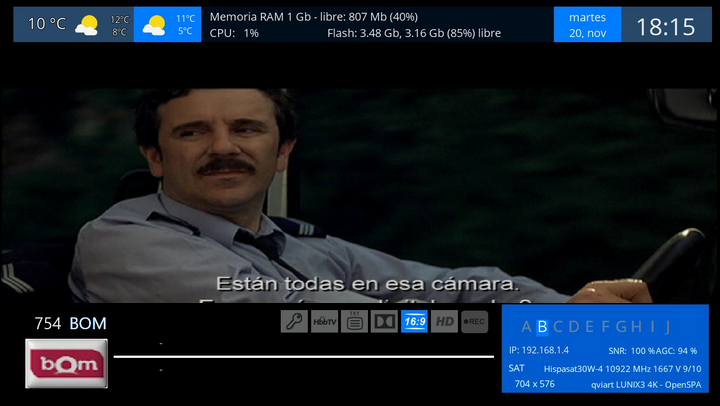Viewport: 720px width, 406px height.
Task: Click the AGC: 94 % value
Action: coord(676,351)
